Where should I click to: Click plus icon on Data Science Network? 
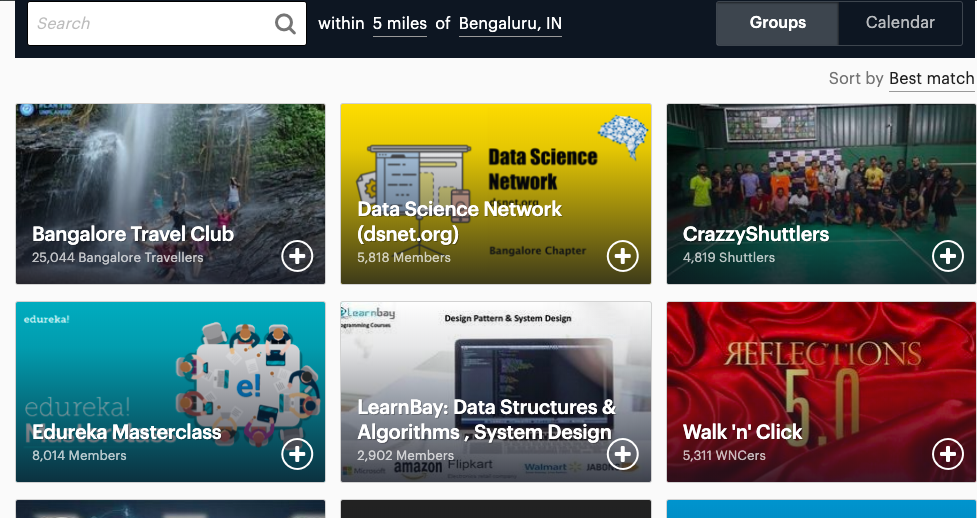pyautogui.click(x=622, y=256)
